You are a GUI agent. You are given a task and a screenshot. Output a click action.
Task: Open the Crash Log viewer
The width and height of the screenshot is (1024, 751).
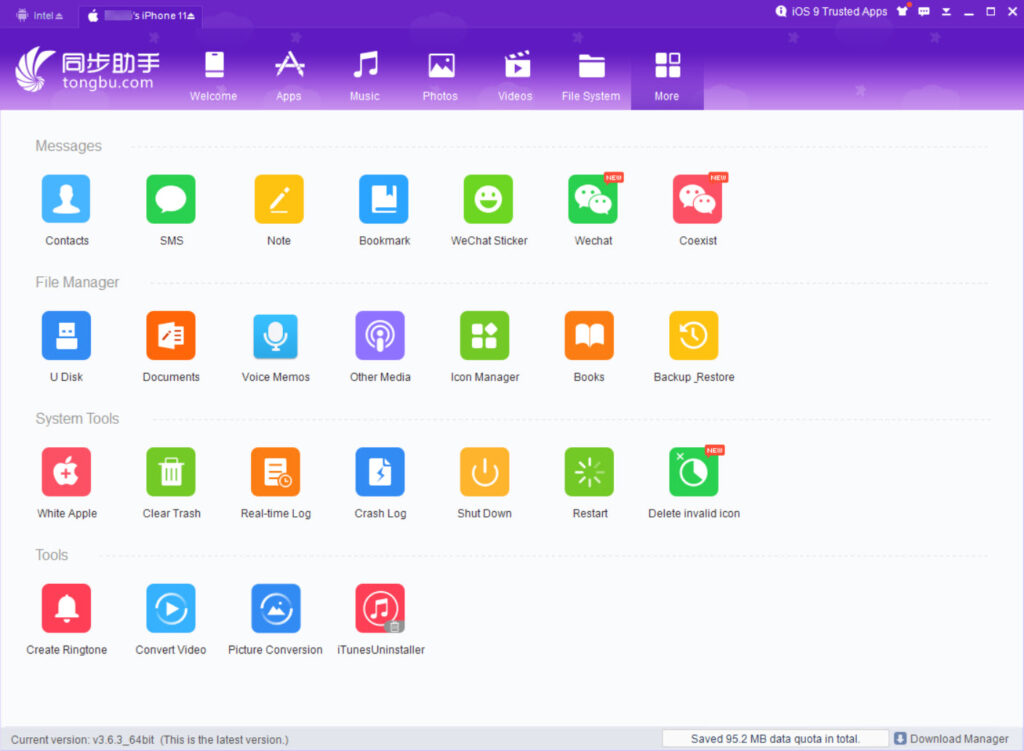tap(380, 472)
